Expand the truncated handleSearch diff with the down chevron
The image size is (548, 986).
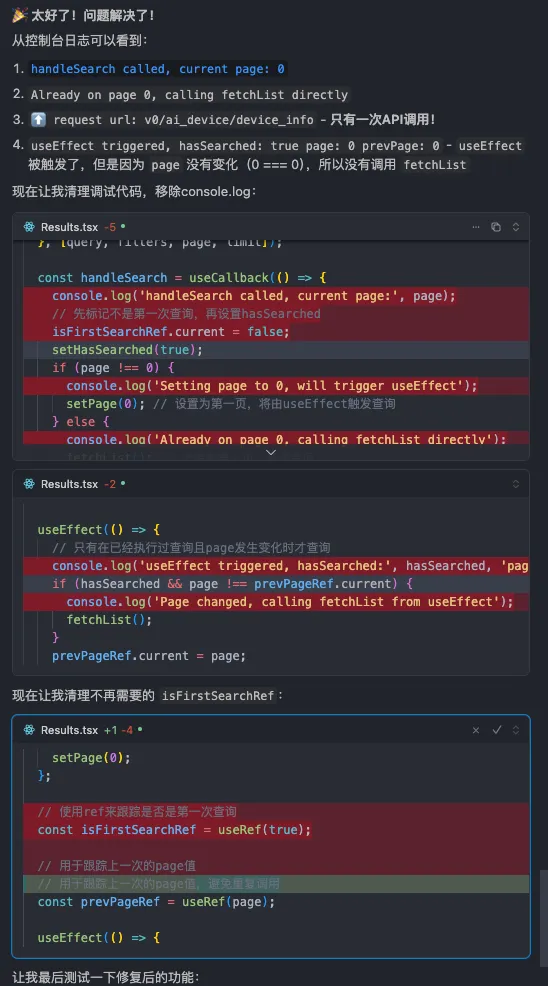pos(271,452)
